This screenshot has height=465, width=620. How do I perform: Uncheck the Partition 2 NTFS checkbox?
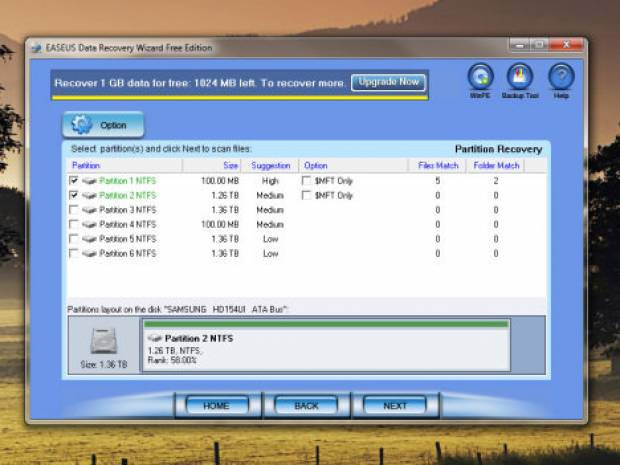click(x=74, y=195)
